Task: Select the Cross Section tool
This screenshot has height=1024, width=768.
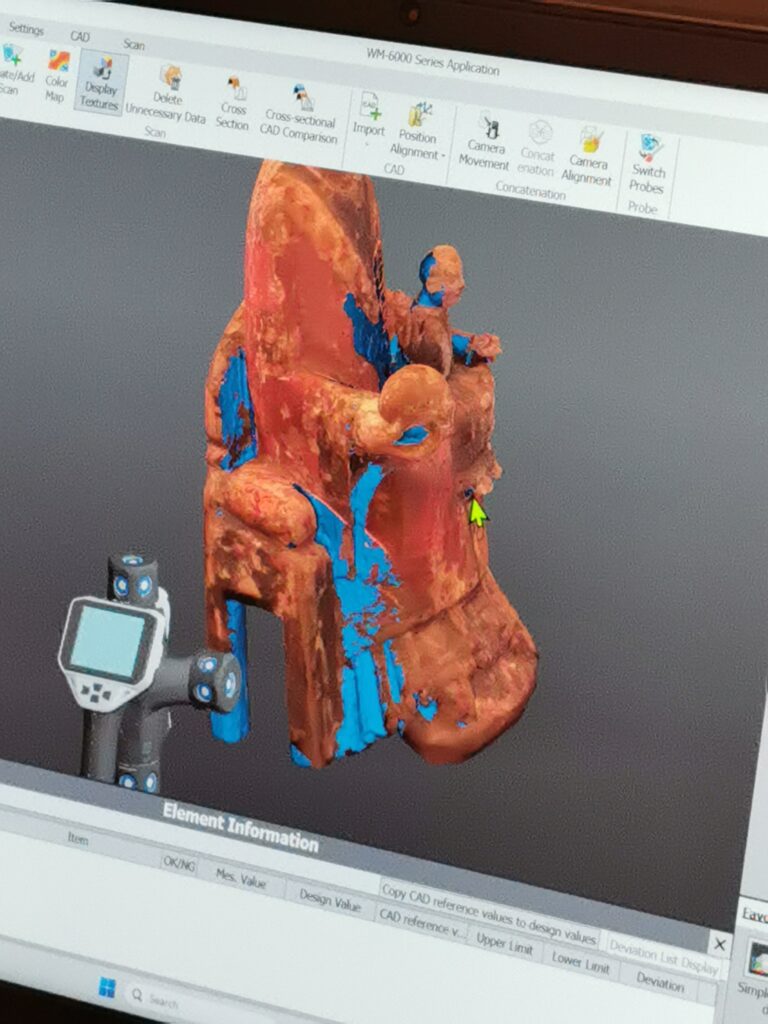Action: tap(234, 102)
